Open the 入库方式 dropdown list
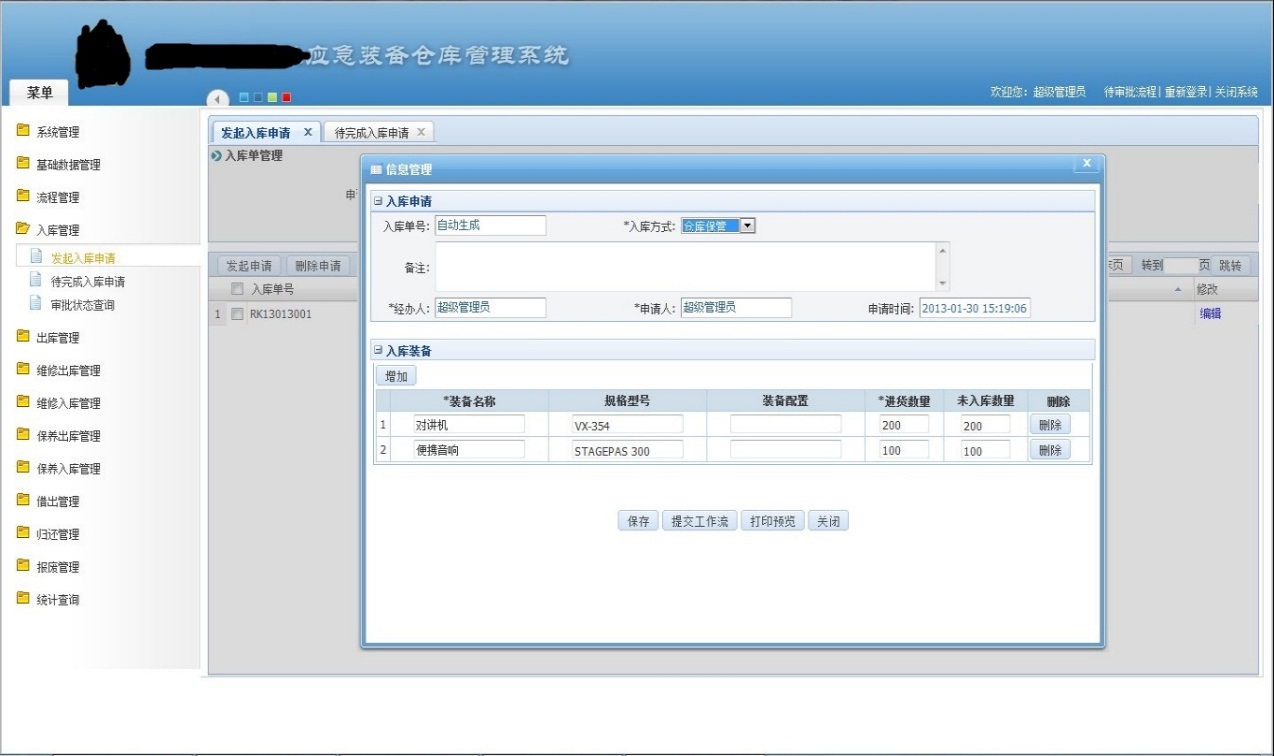This screenshot has height=756, width=1274. pos(747,226)
